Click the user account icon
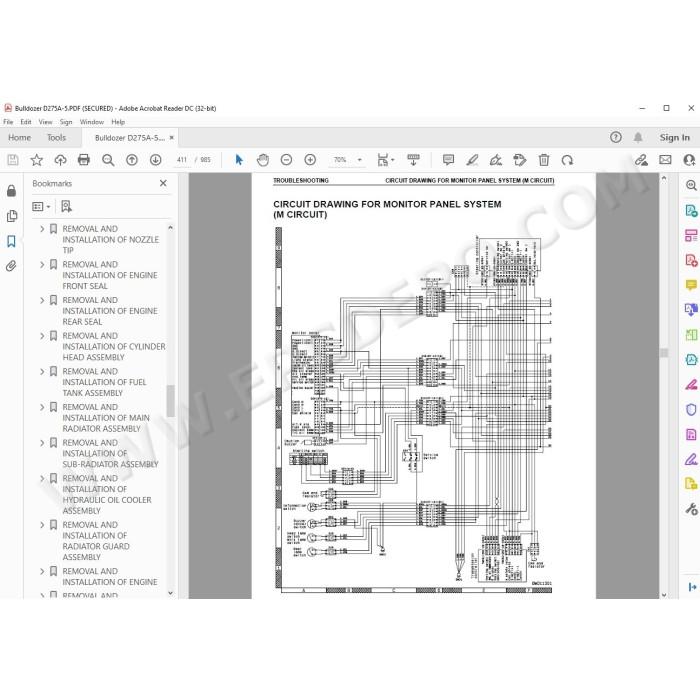Screen dimensions: 700x700 click(x=690, y=160)
